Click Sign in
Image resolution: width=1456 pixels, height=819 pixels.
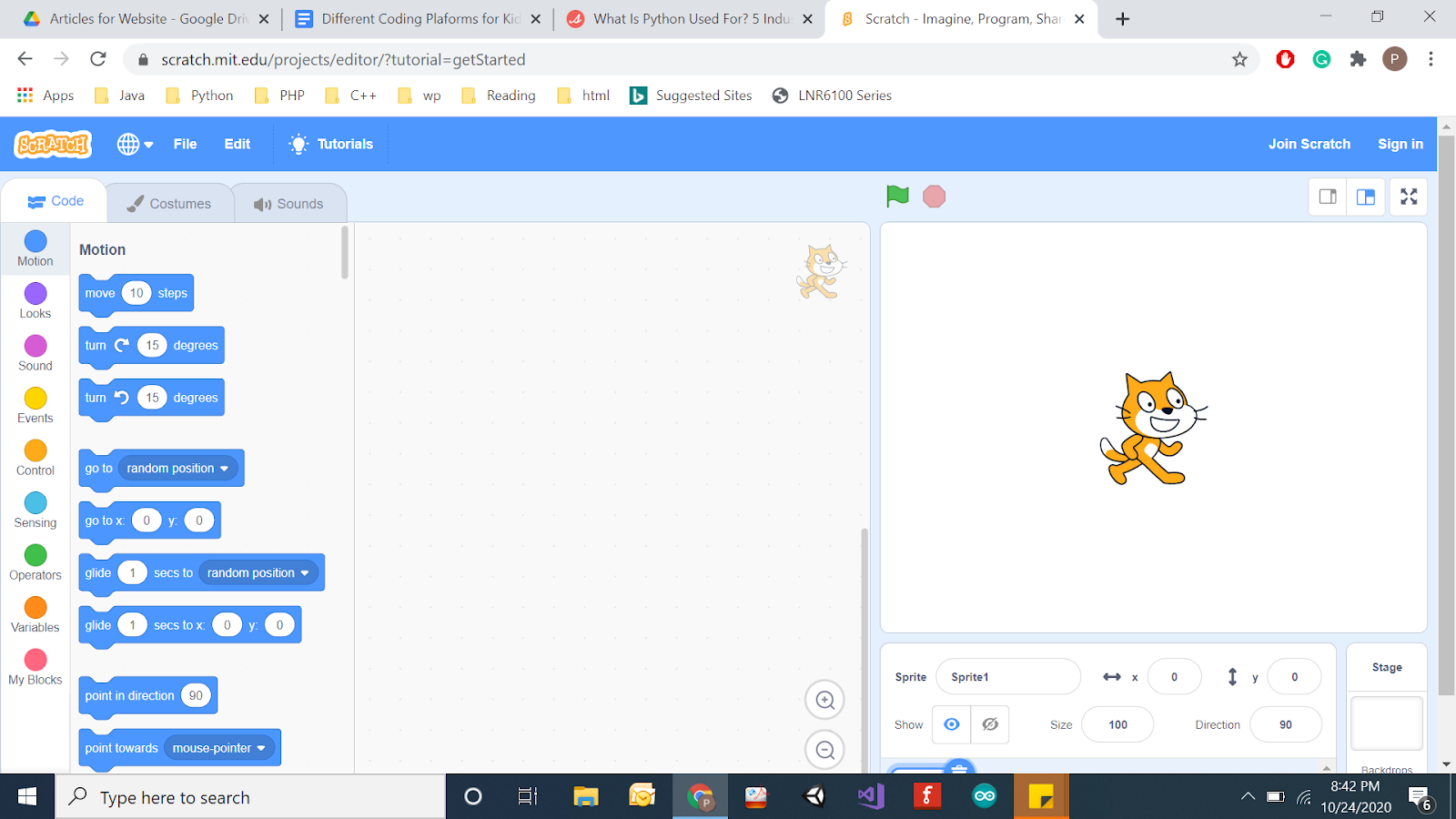(x=1400, y=144)
